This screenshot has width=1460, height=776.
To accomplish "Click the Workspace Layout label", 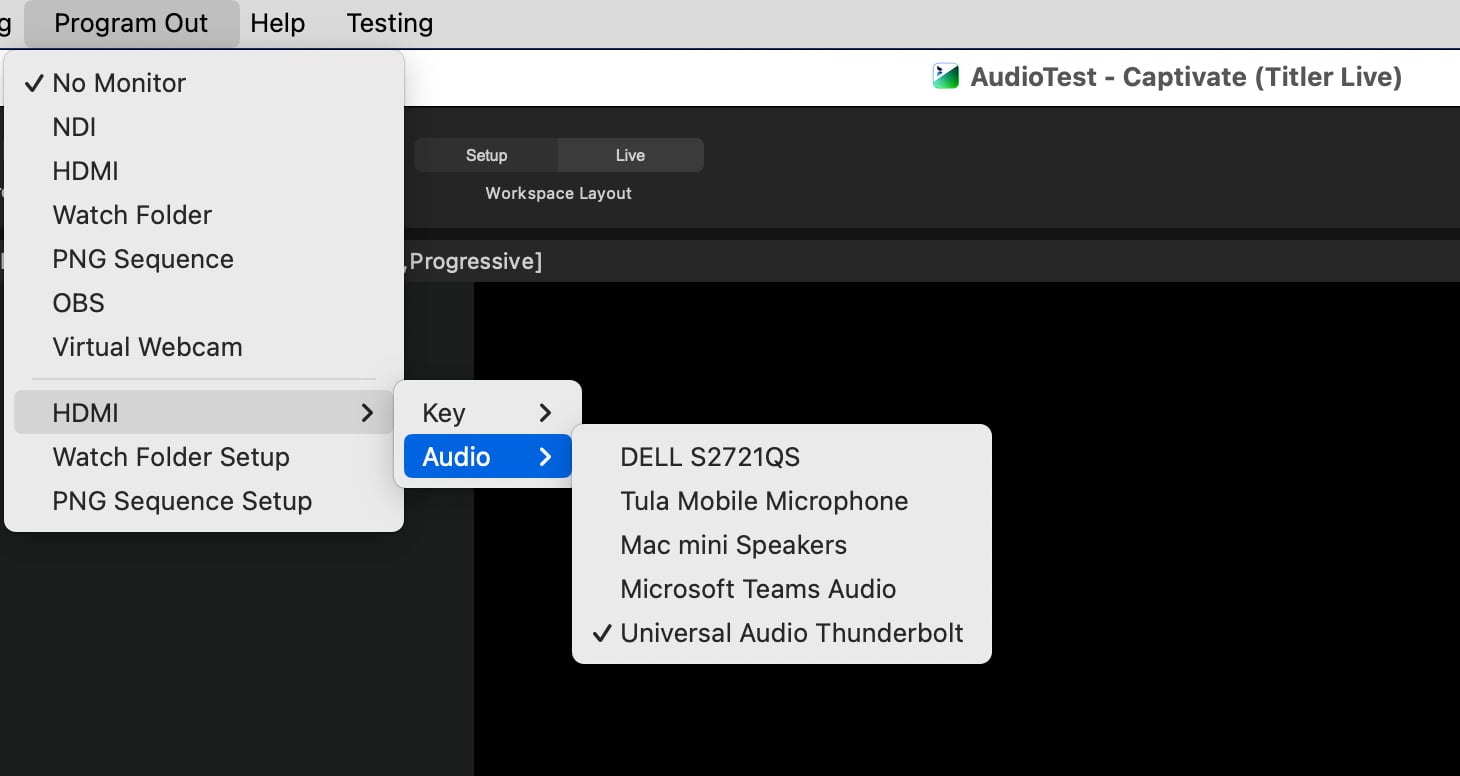I will (558, 193).
